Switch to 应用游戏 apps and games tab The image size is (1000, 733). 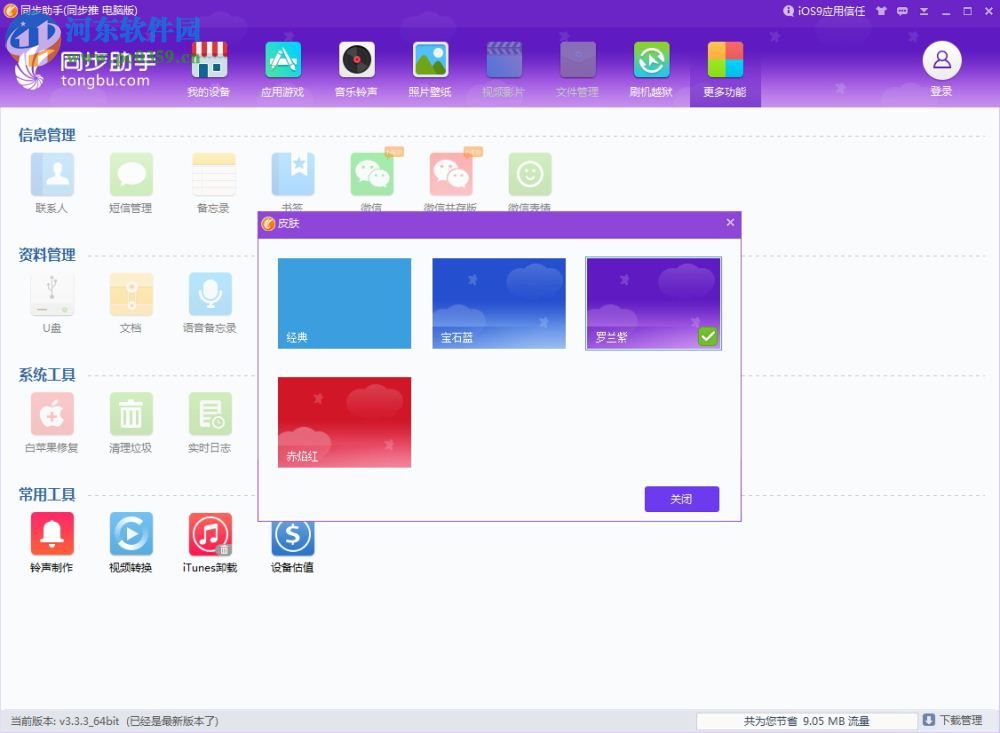[x=283, y=69]
